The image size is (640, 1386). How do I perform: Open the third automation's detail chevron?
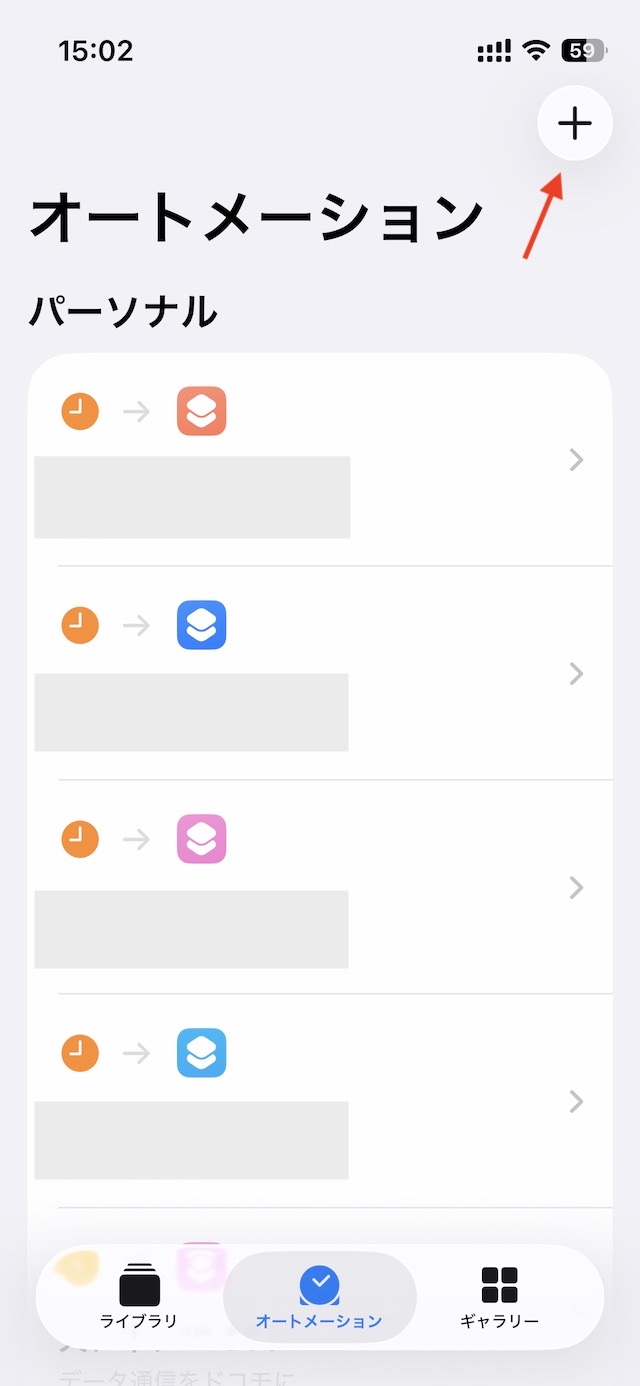(576, 888)
